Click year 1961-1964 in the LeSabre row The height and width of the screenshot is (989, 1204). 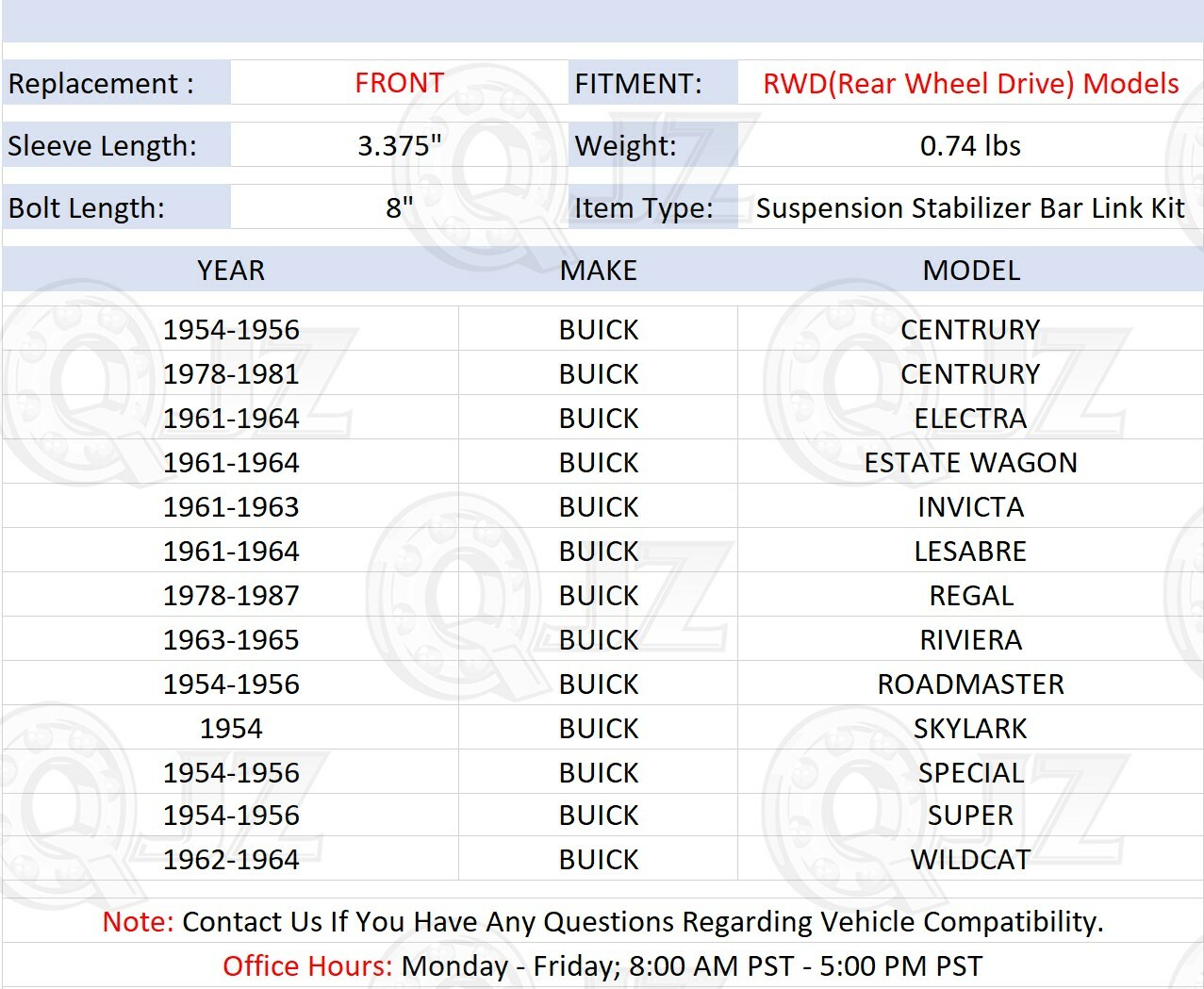click(231, 551)
